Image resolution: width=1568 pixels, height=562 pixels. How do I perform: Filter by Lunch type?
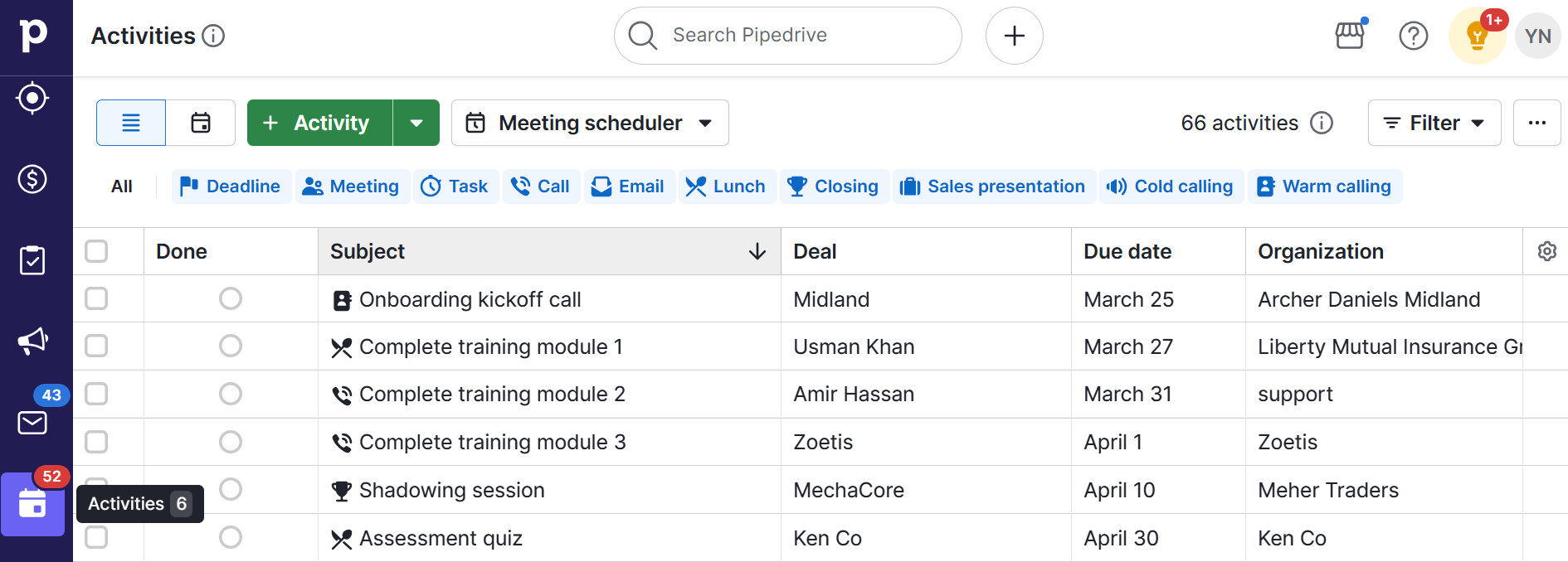click(727, 187)
